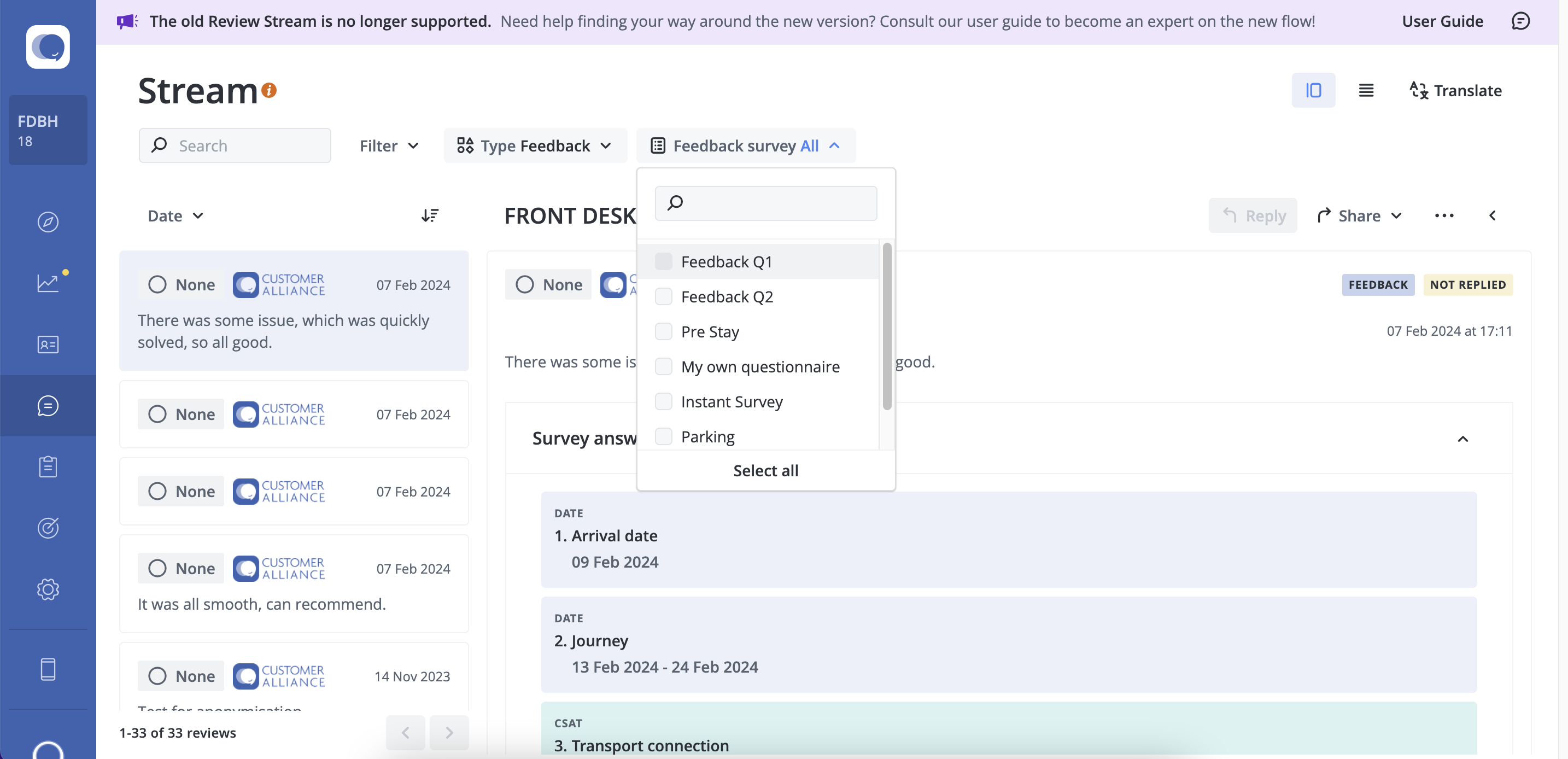Select the Feedback Q2 list entry label
Screen dimensions: 1568x759
727,296
